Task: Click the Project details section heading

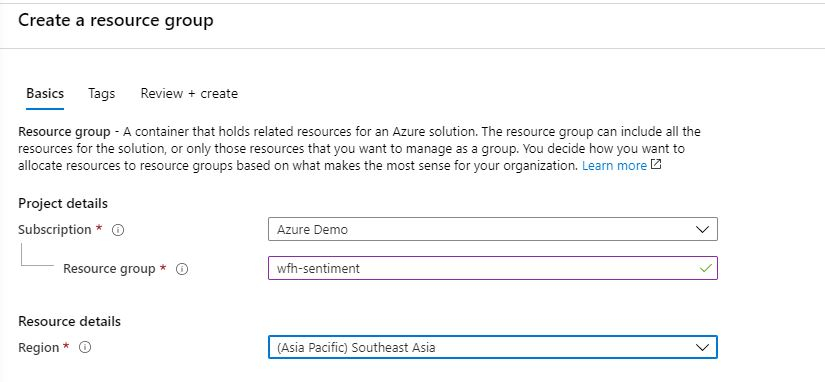Action: (63, 203)
